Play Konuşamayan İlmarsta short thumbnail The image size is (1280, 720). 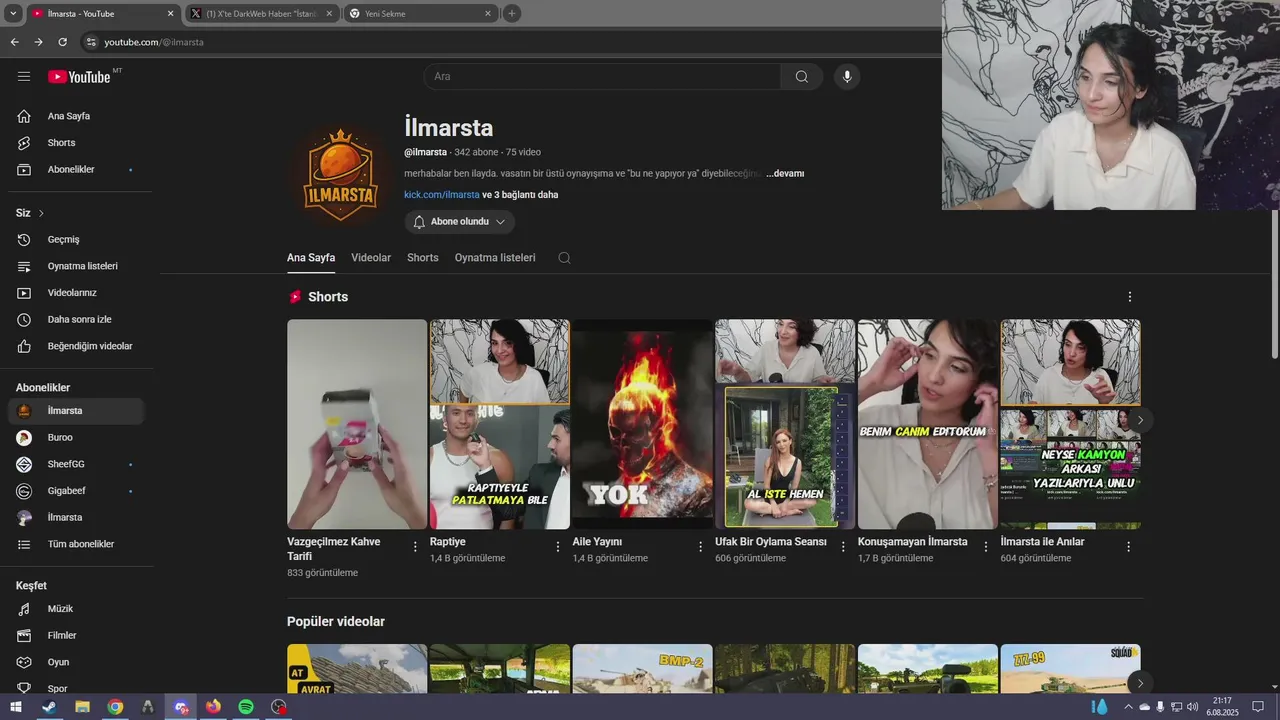928,424
